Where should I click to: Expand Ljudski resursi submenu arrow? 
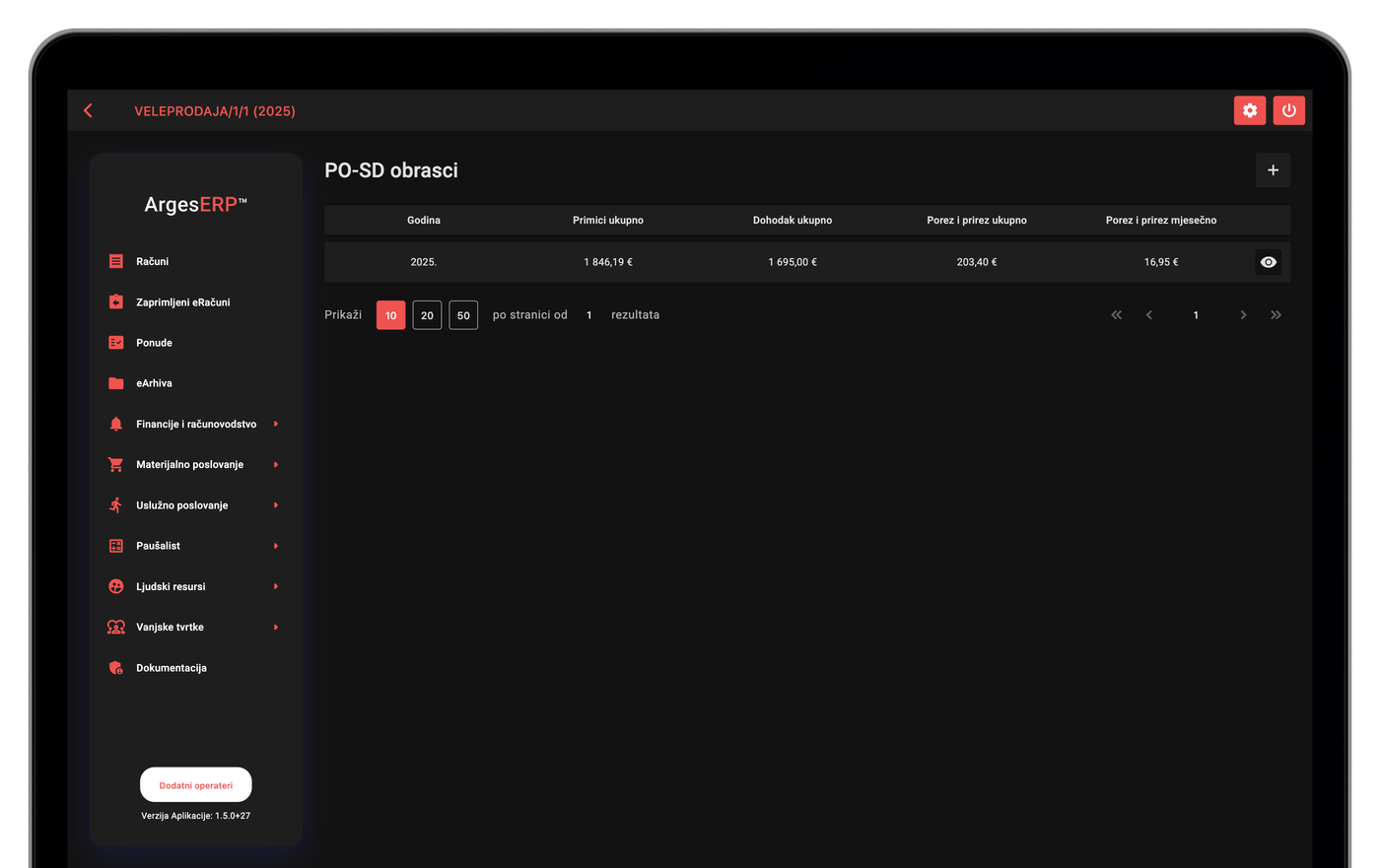[x=276, y=586]
